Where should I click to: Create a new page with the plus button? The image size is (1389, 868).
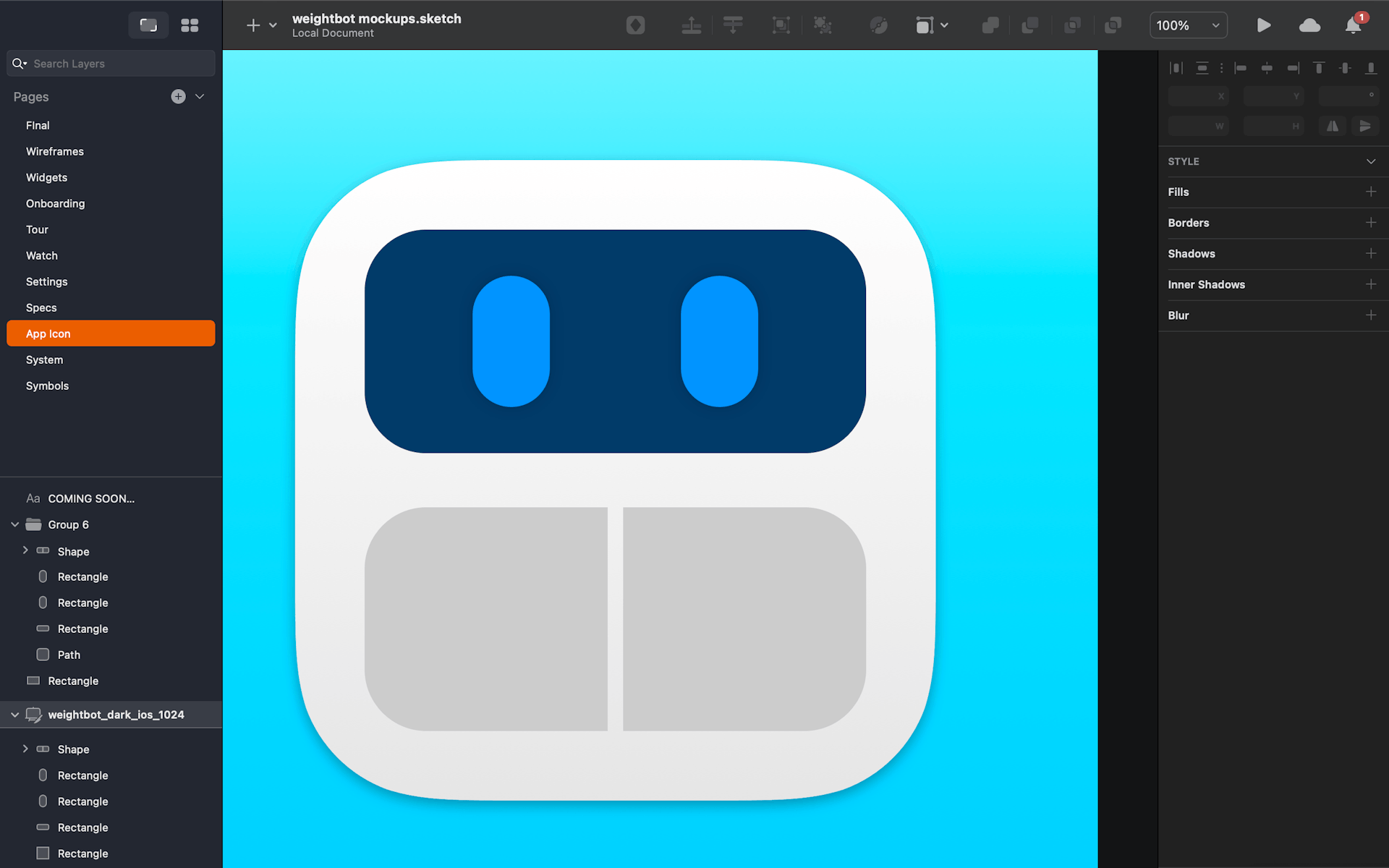[178, 96]
